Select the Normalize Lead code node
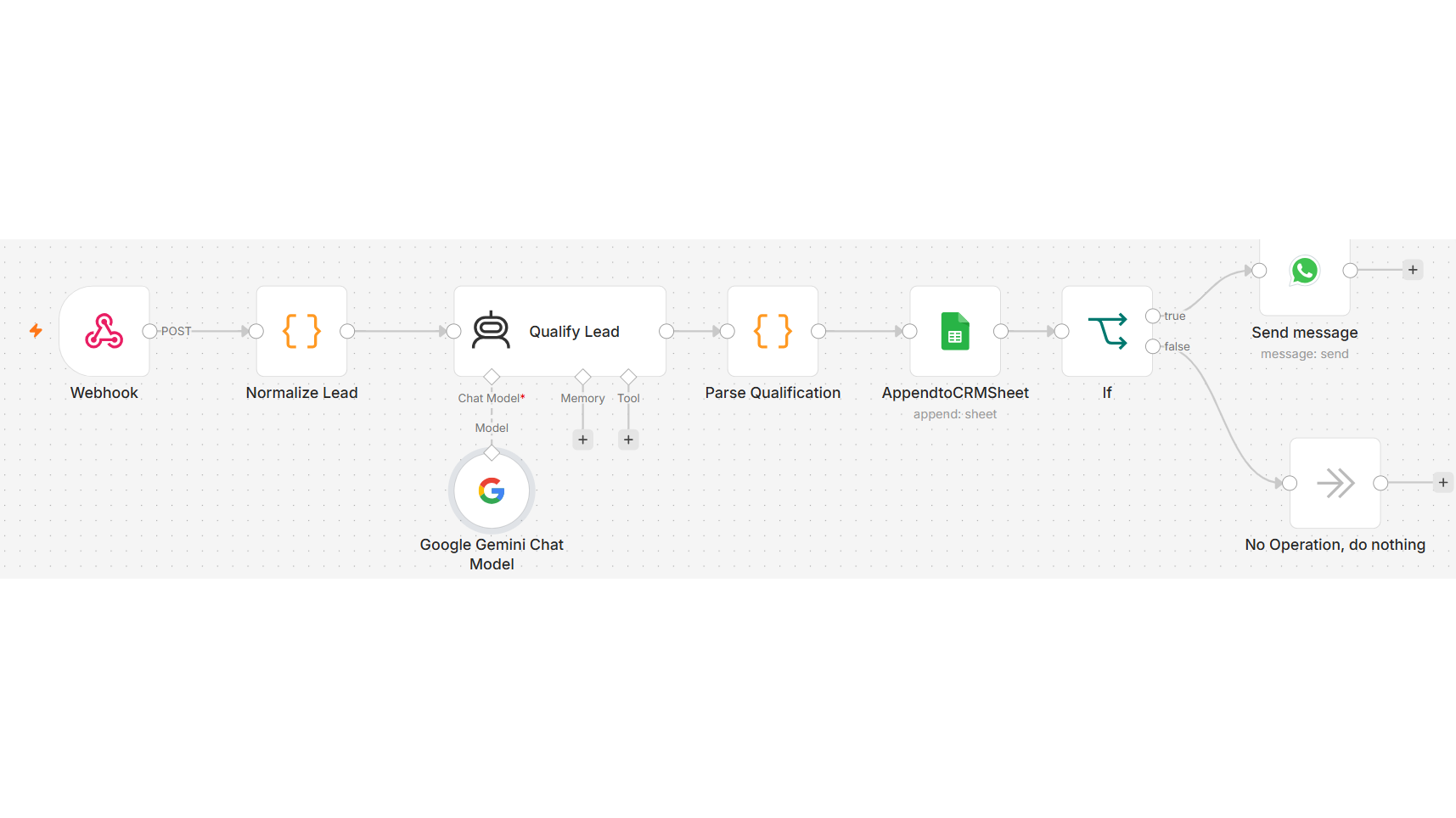This screenshot has width=1456, height=818. pyautogui.click(x=301, y=331)
